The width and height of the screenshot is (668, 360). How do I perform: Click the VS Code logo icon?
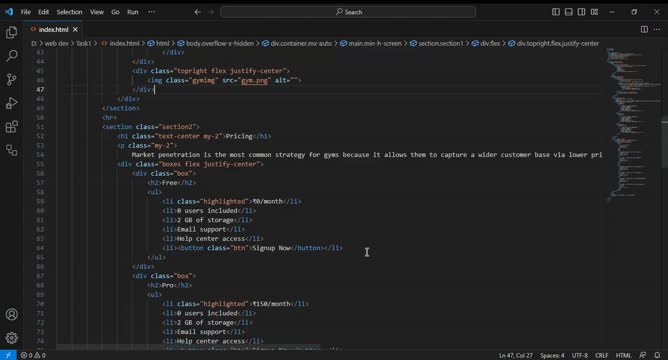[x=9, y=12]
